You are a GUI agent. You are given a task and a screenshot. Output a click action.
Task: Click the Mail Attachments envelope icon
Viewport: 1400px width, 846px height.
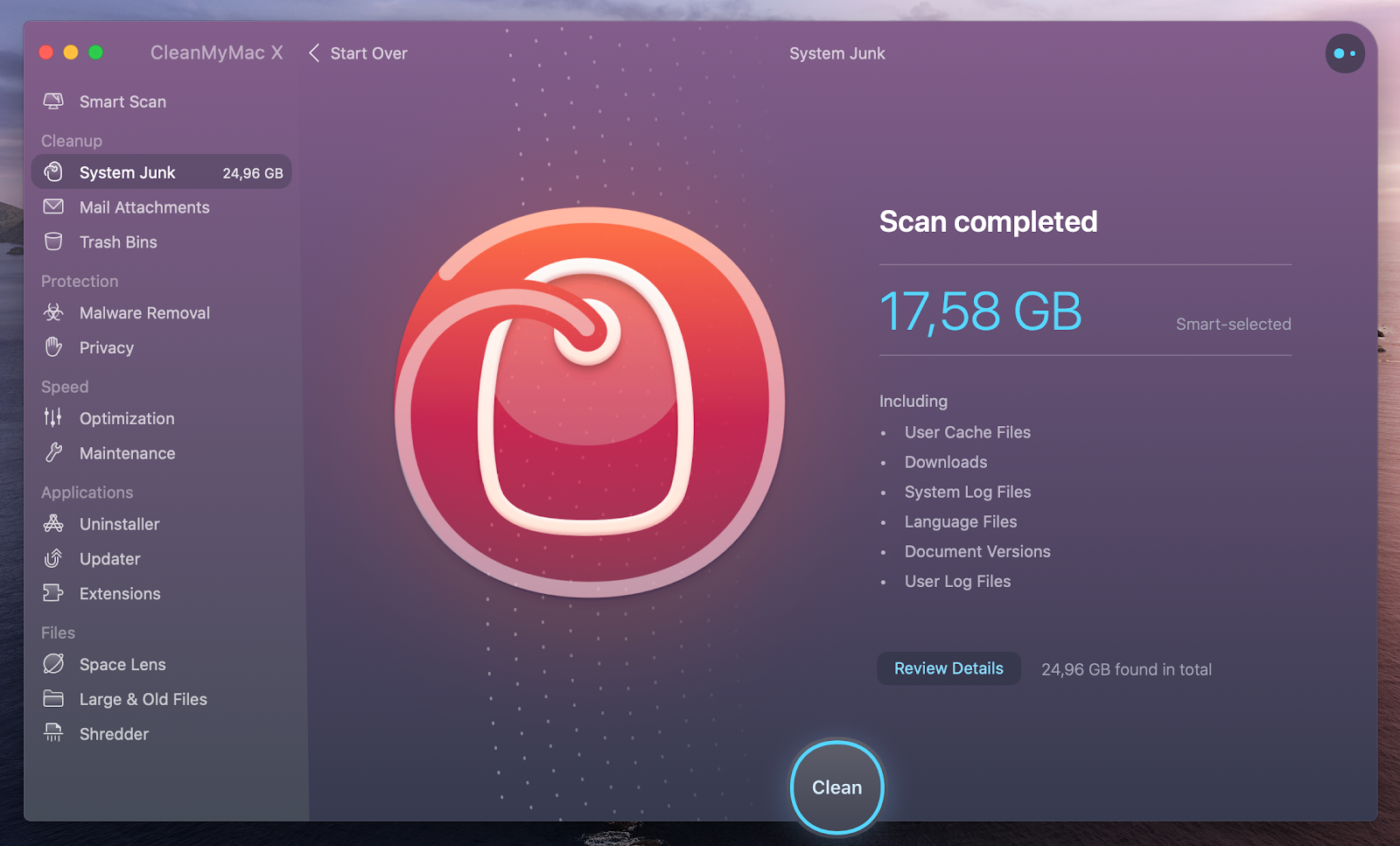[53, 207]
